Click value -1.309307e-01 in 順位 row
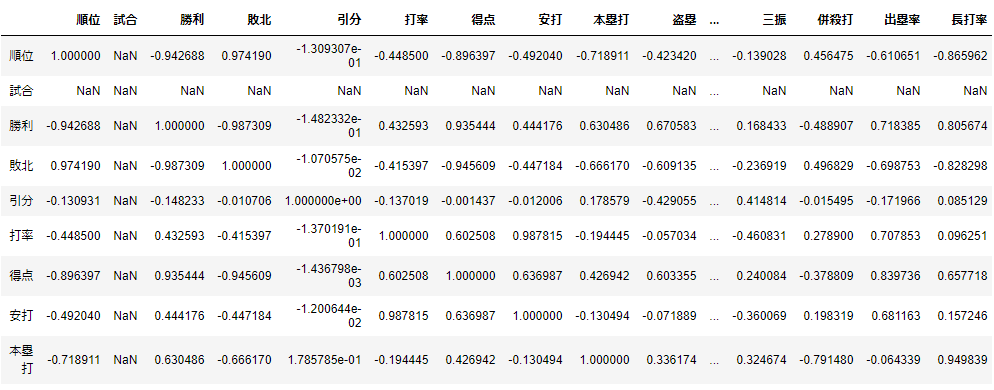The width and height of the screenshot is (994, 390). coord(328,56)
